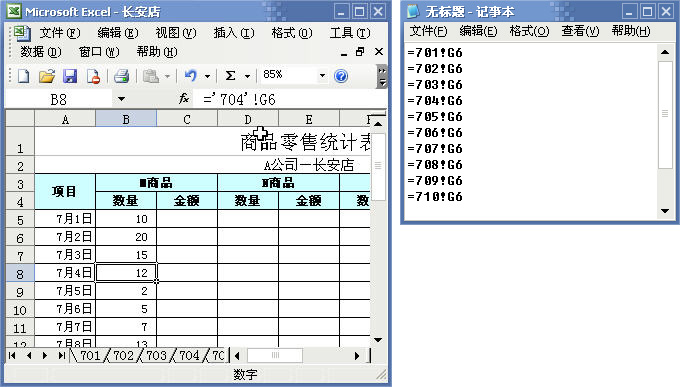Go to the last sheet tab with the arrow
This screenshot has height=387, width=680.
click(61, 356)
